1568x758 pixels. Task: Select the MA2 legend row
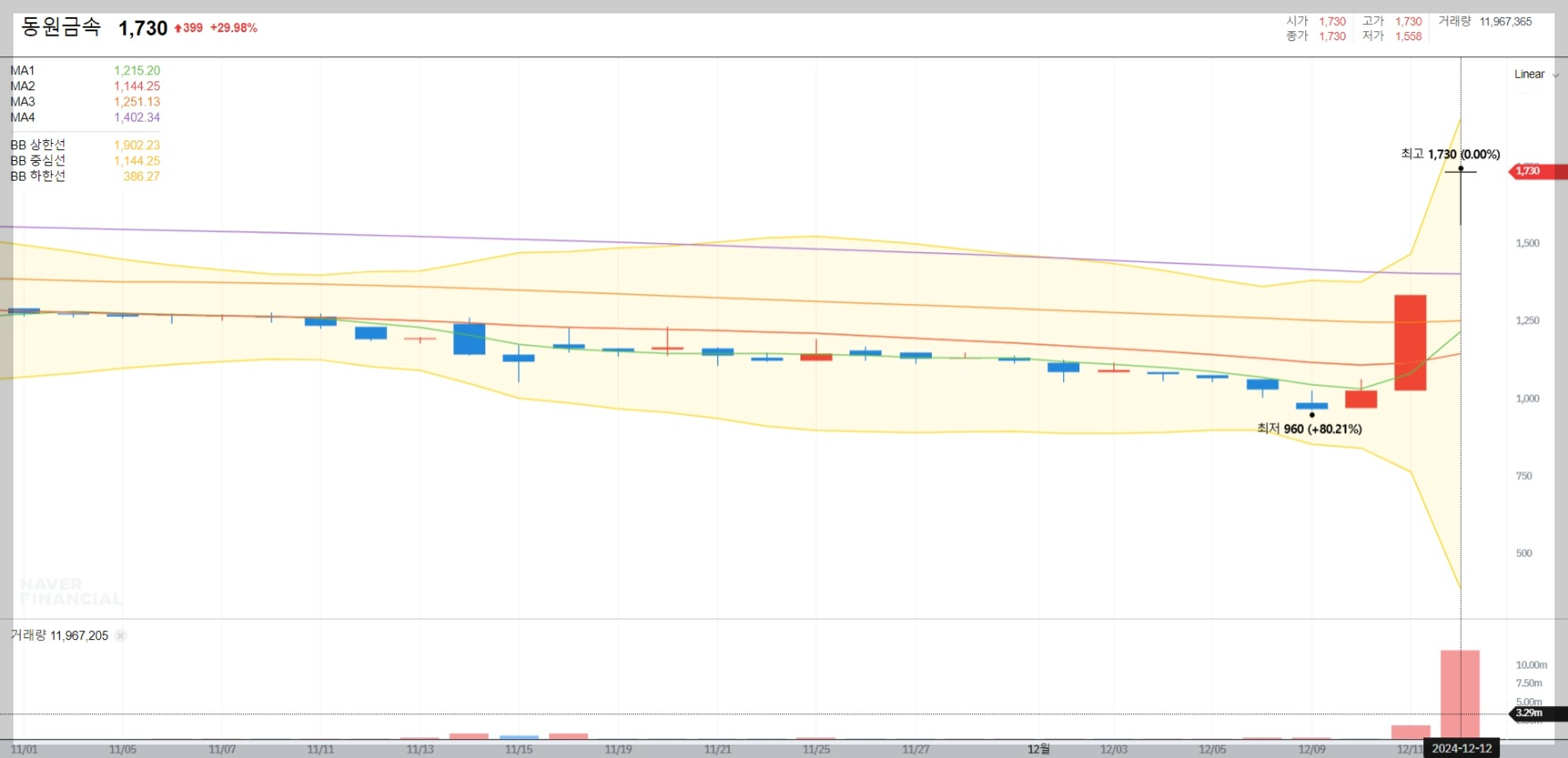click(85, 86)
